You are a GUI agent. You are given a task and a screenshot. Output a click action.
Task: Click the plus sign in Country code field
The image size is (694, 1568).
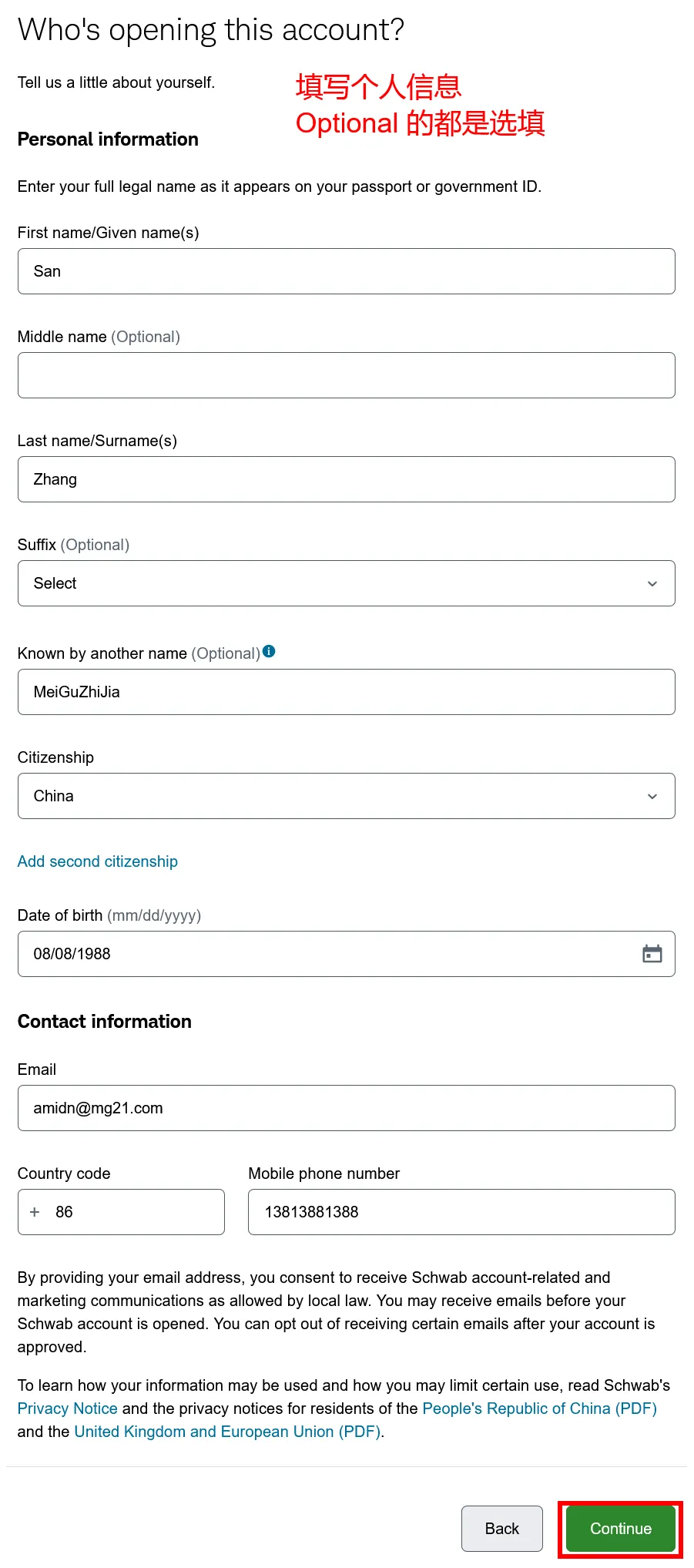pos(35,1212)
